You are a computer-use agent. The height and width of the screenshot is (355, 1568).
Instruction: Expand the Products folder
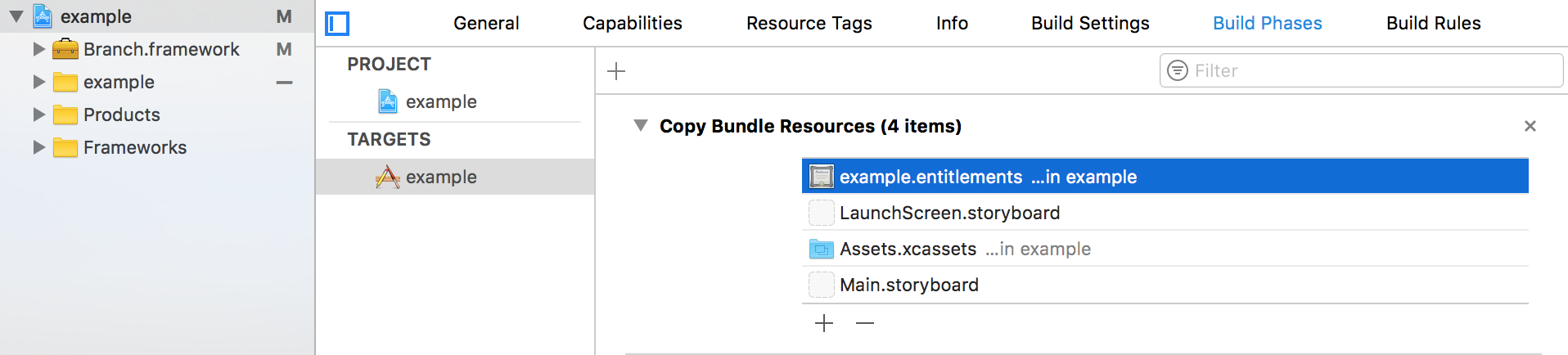38,115
